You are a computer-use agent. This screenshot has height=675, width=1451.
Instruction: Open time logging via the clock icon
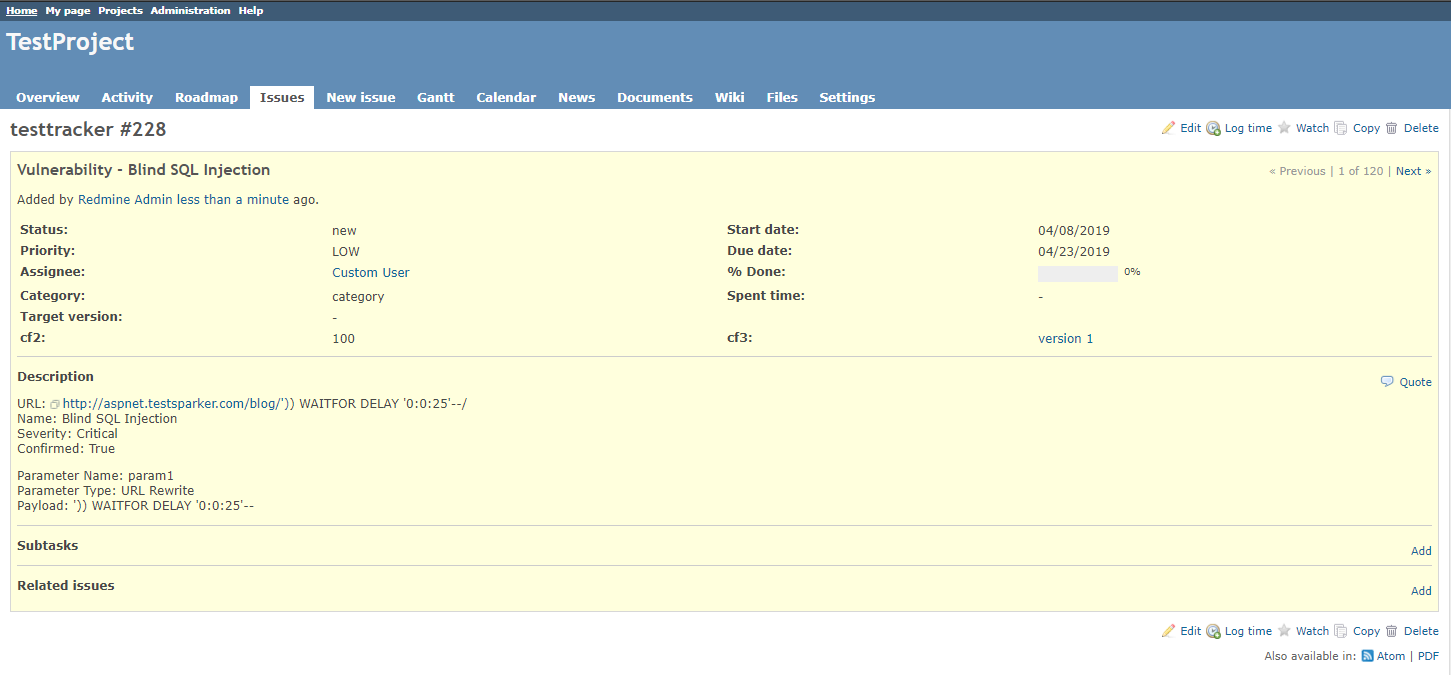1213,128
